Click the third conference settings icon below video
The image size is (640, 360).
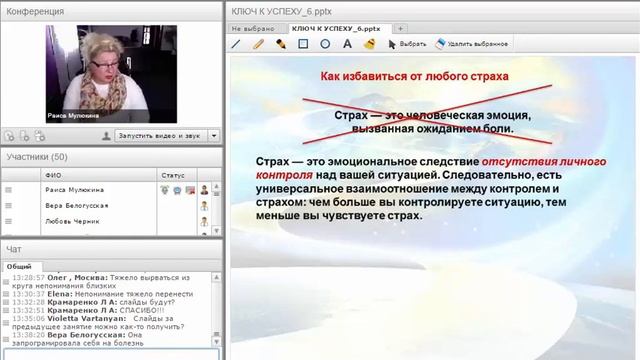(x=40, y=136)
